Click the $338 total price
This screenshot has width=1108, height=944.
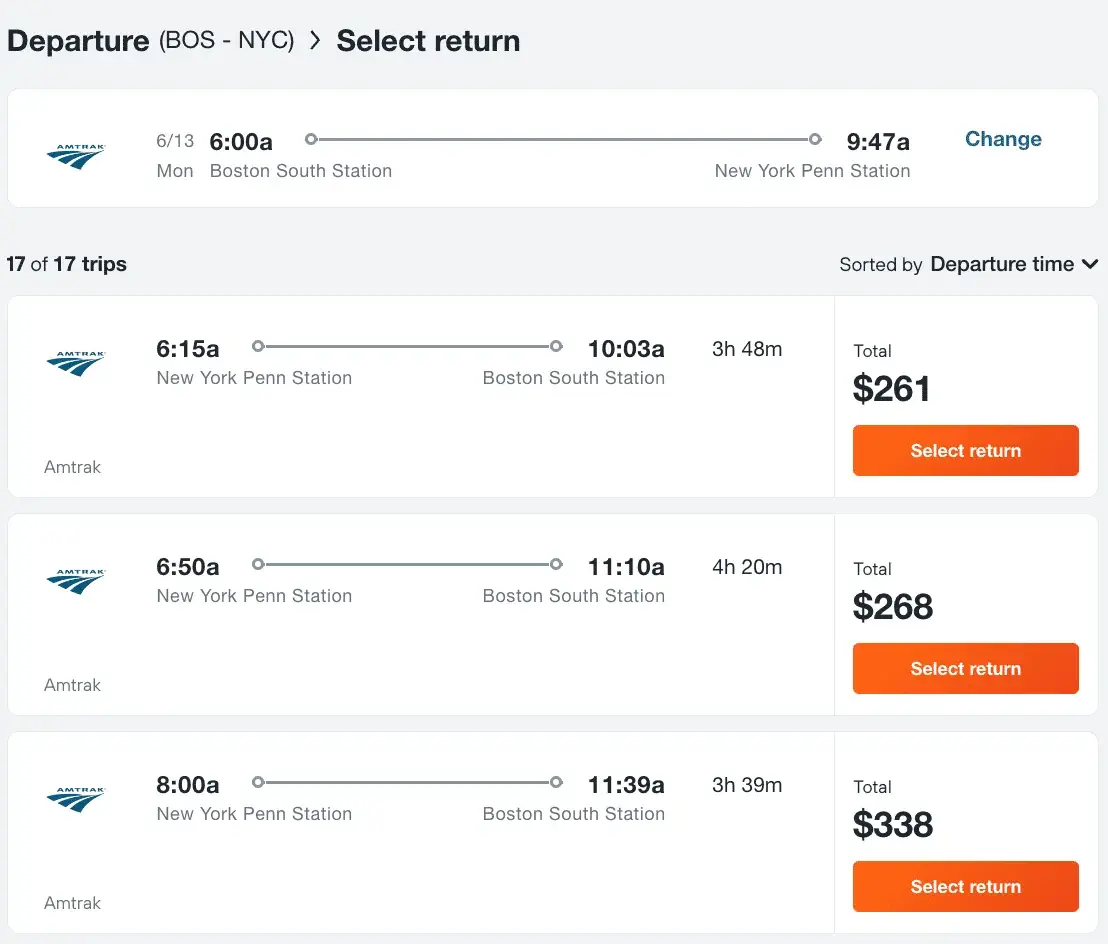pyautogui.click(x=892, y=825)
